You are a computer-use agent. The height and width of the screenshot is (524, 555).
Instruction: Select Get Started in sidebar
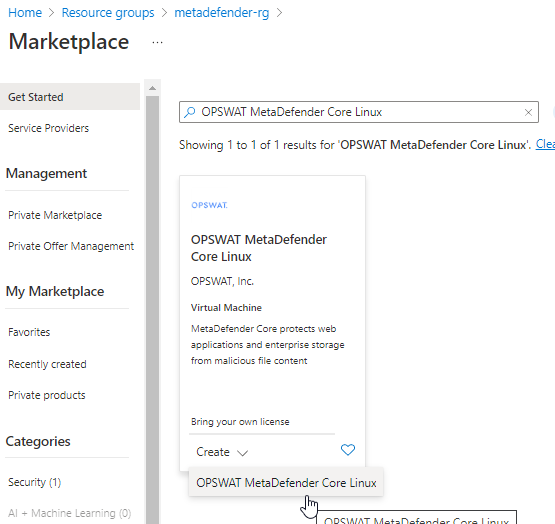[x=70, y=97]
